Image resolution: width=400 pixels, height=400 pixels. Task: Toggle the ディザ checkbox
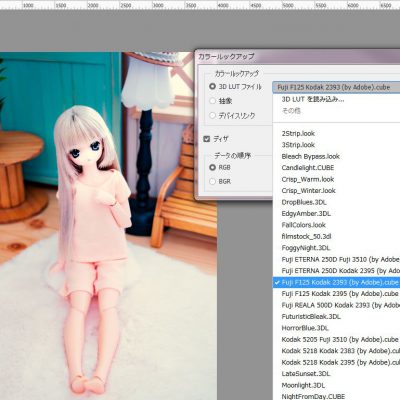207,139
